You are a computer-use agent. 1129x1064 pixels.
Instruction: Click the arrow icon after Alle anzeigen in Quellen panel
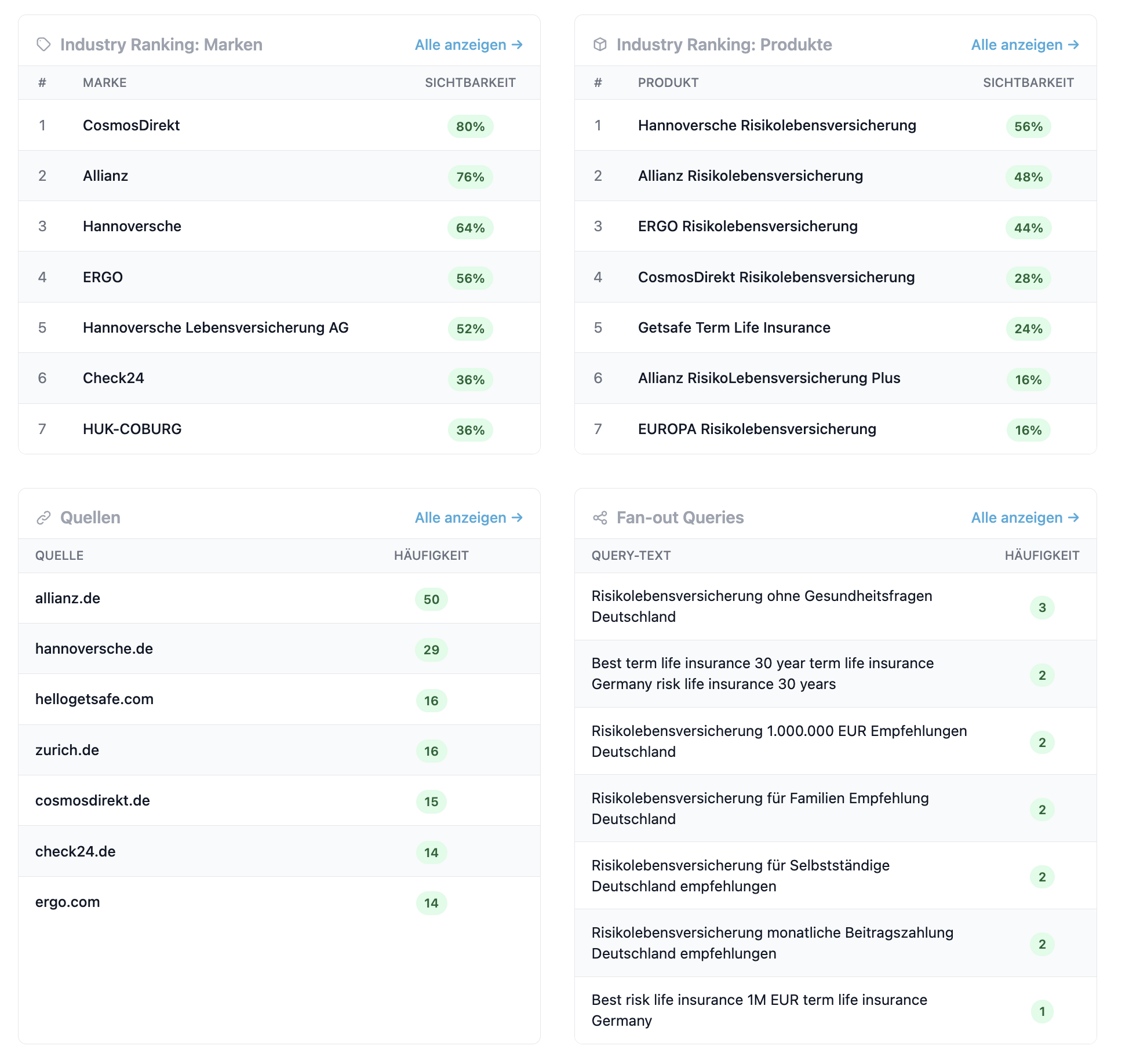pyautogui.click(x=518, y=518)
